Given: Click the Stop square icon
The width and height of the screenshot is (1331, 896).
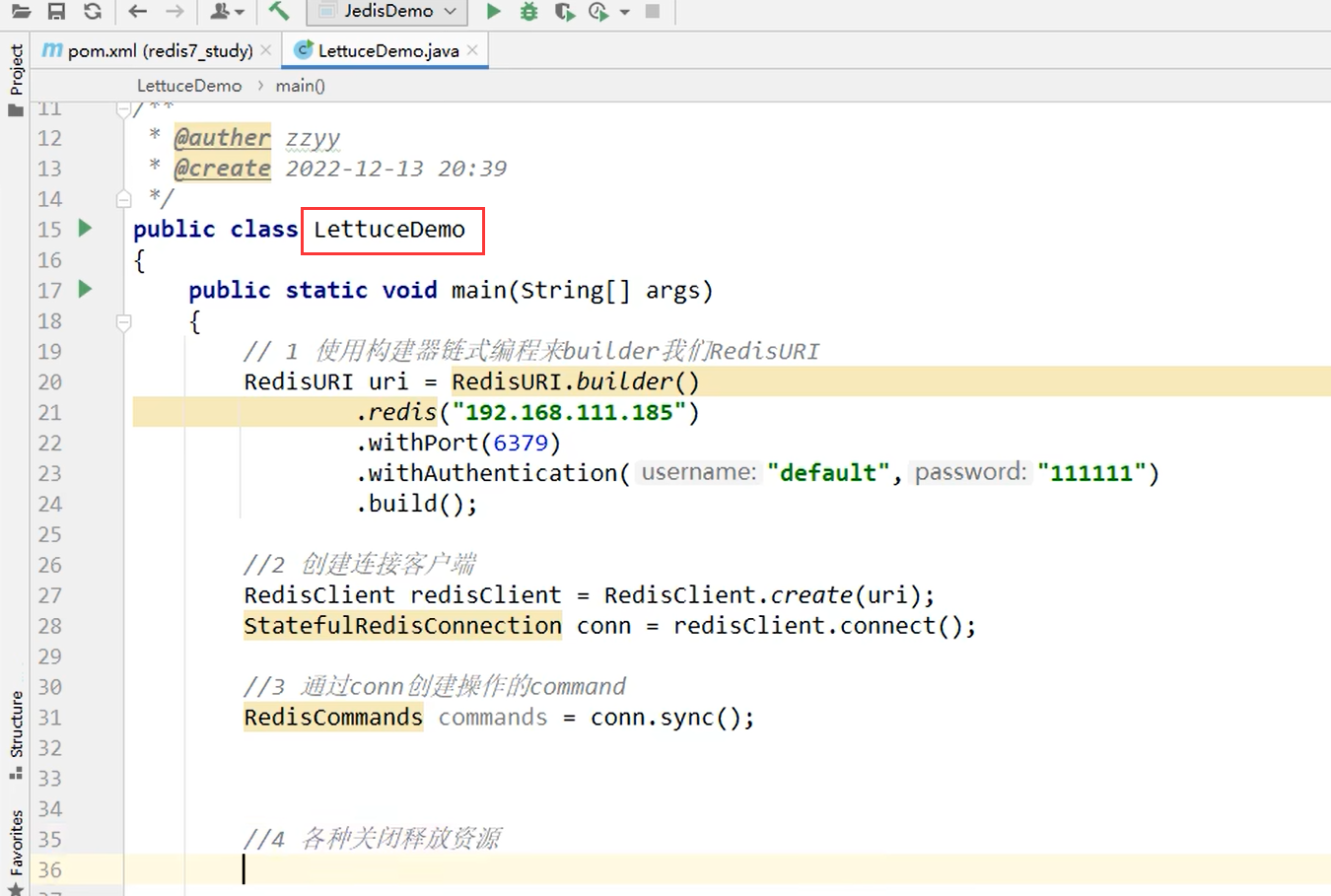Looking at the screenshot, I should pos(652,12).
